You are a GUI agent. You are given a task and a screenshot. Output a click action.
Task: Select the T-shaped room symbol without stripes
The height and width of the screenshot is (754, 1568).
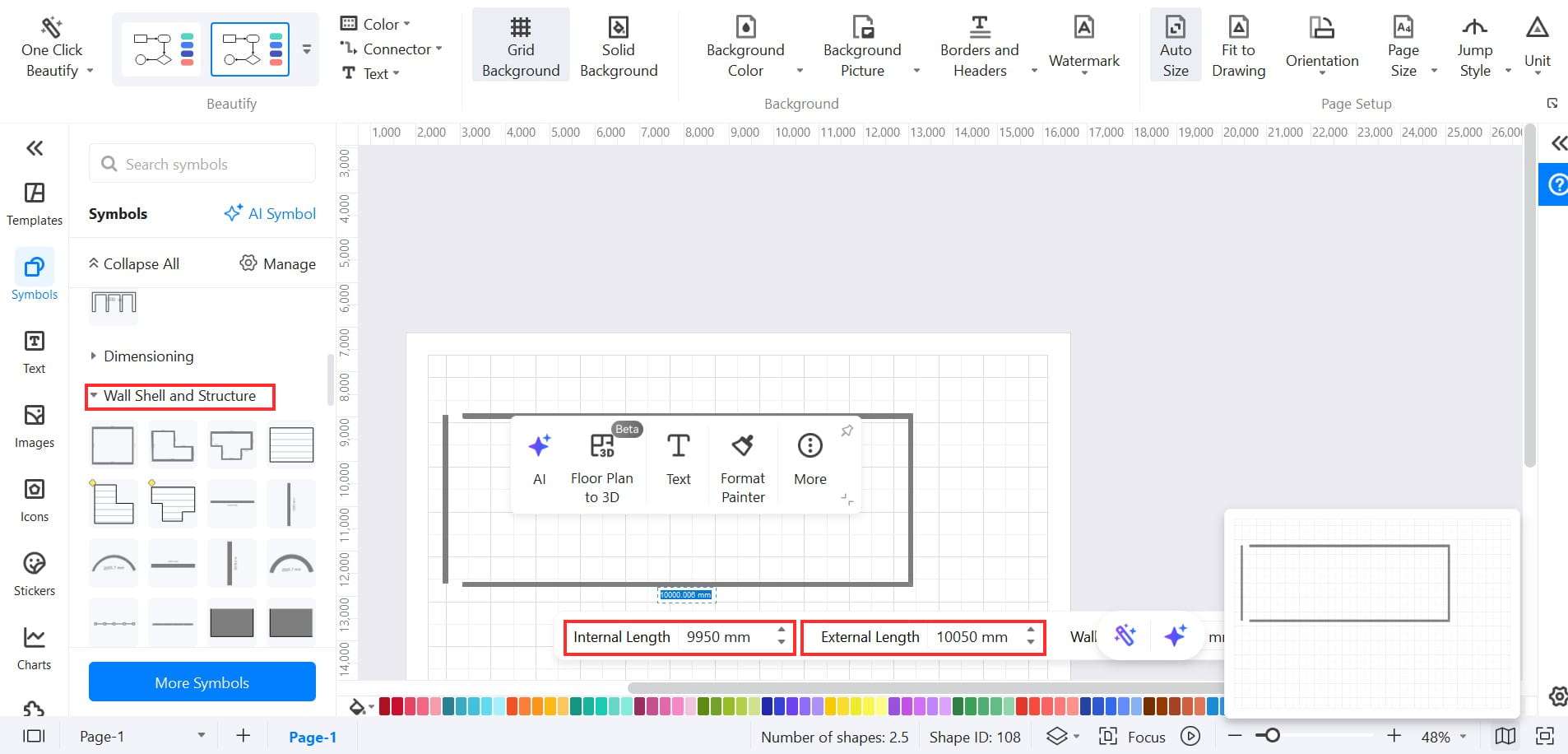[x=231, y=444]
